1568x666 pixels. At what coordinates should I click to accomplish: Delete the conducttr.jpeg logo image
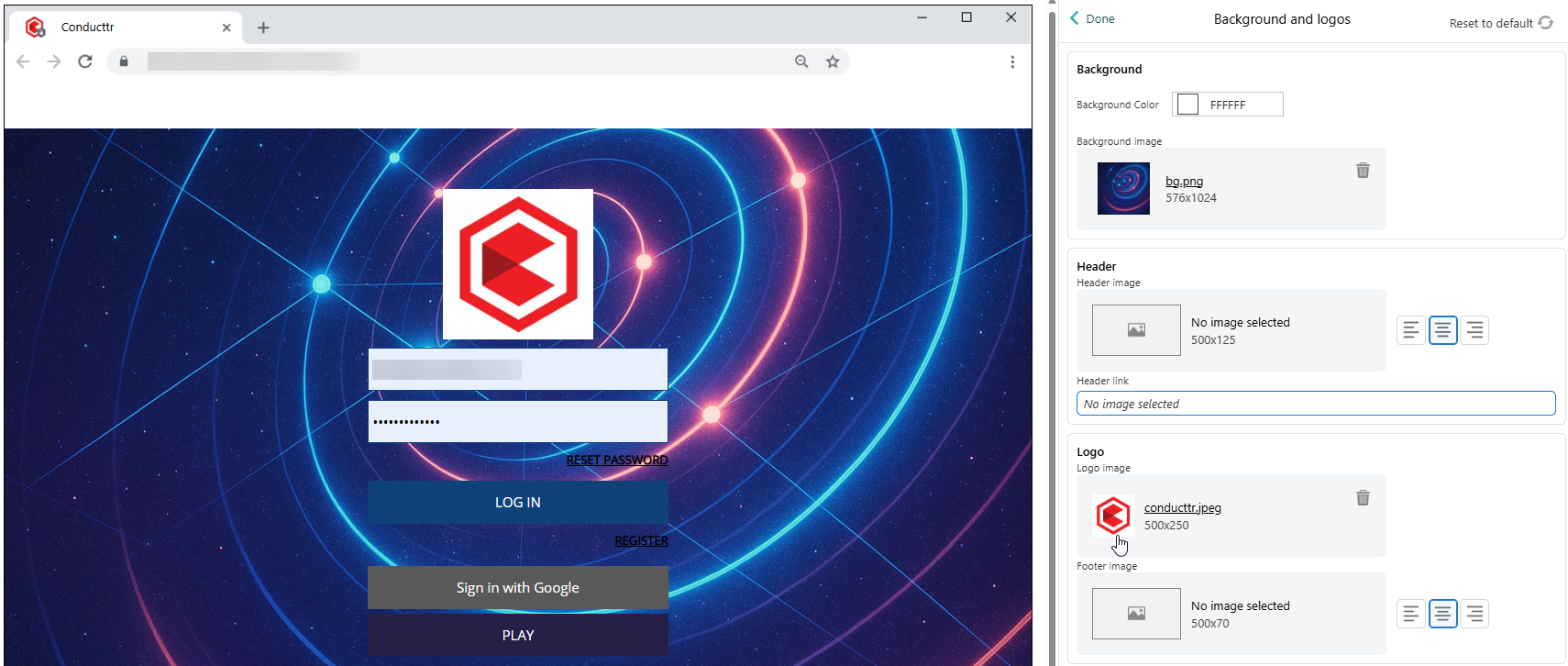click(1363, 498)
